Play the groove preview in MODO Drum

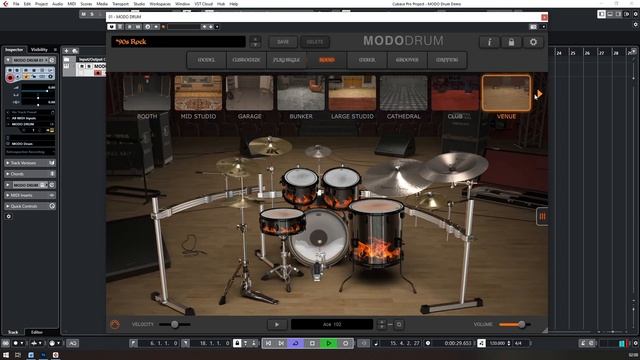tap(277, 324)
